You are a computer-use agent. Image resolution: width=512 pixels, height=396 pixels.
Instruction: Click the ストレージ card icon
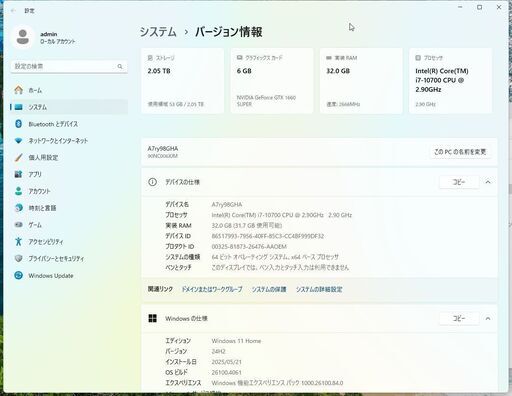pos(150,58)
